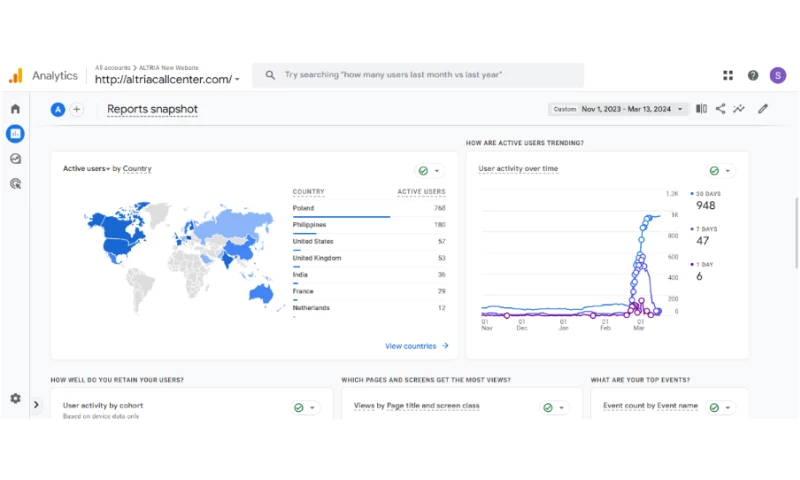
Task: Open the Insights trend icon
Action: pyautogui.click(x=739, y=109)
